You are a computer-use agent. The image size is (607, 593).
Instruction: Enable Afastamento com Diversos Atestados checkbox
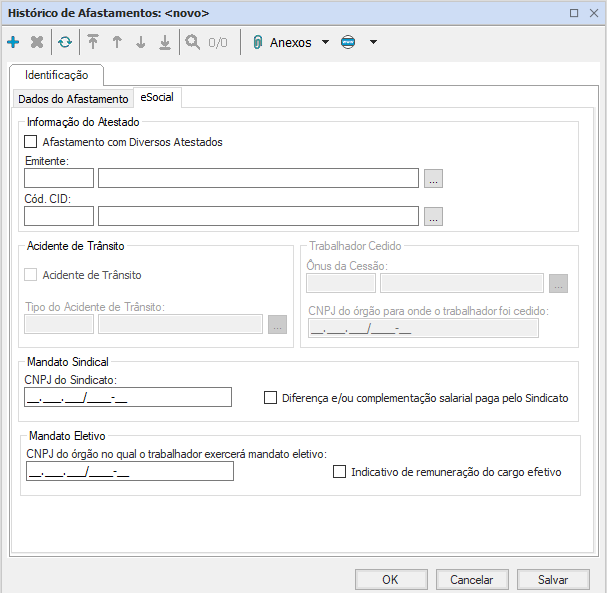pyautogui.click(x=31, y=142)
